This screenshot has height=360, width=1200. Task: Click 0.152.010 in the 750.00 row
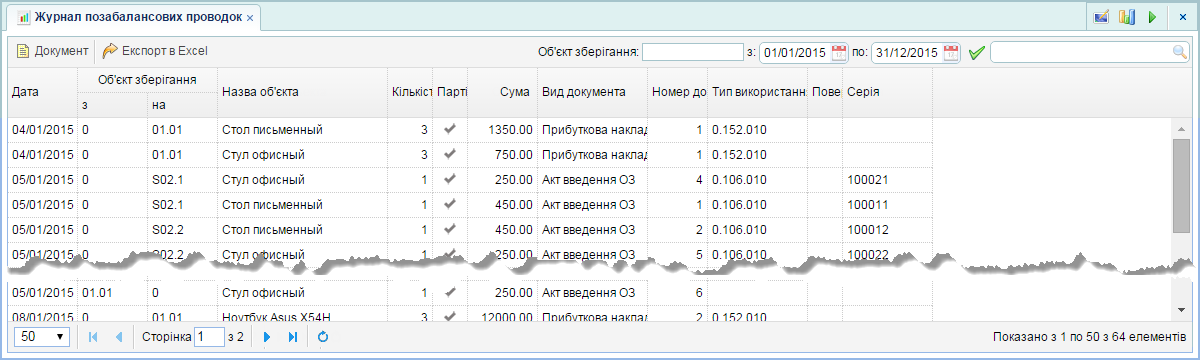[x=739, y=155]
